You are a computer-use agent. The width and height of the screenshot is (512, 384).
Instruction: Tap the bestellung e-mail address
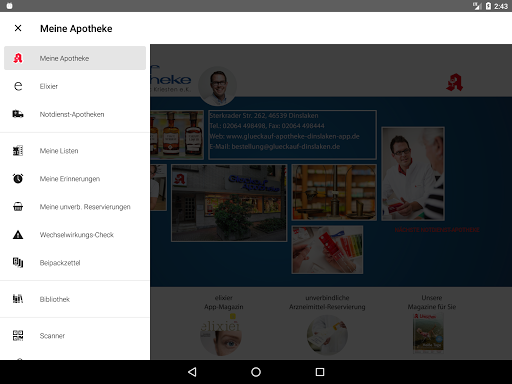275,147
